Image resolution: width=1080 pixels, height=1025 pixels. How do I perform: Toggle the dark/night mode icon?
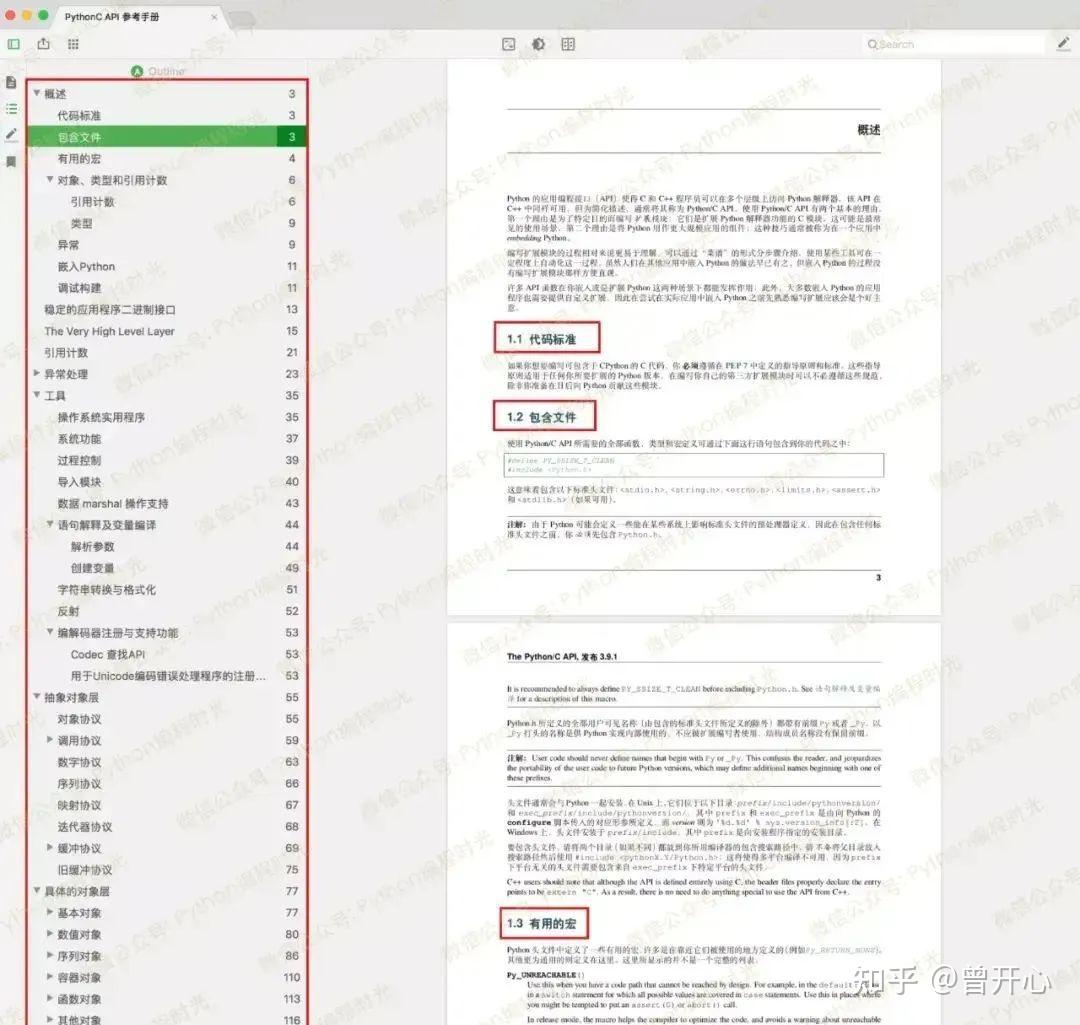pos(539,44)
